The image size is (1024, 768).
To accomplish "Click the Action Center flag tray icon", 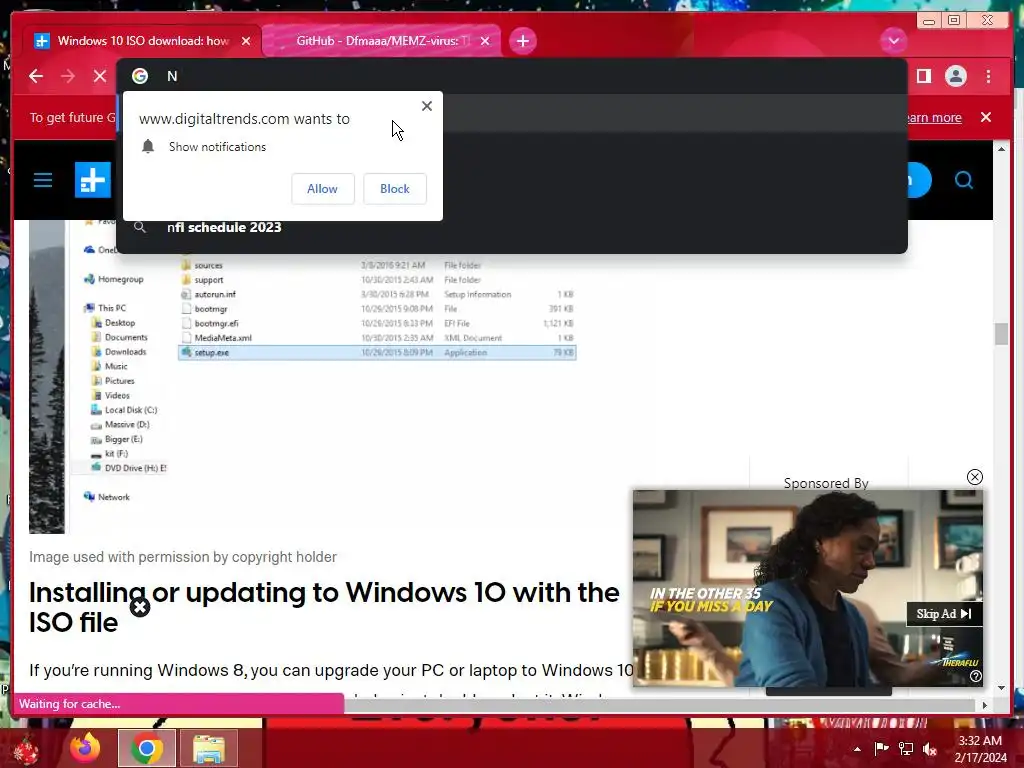I will pos(881,748).
